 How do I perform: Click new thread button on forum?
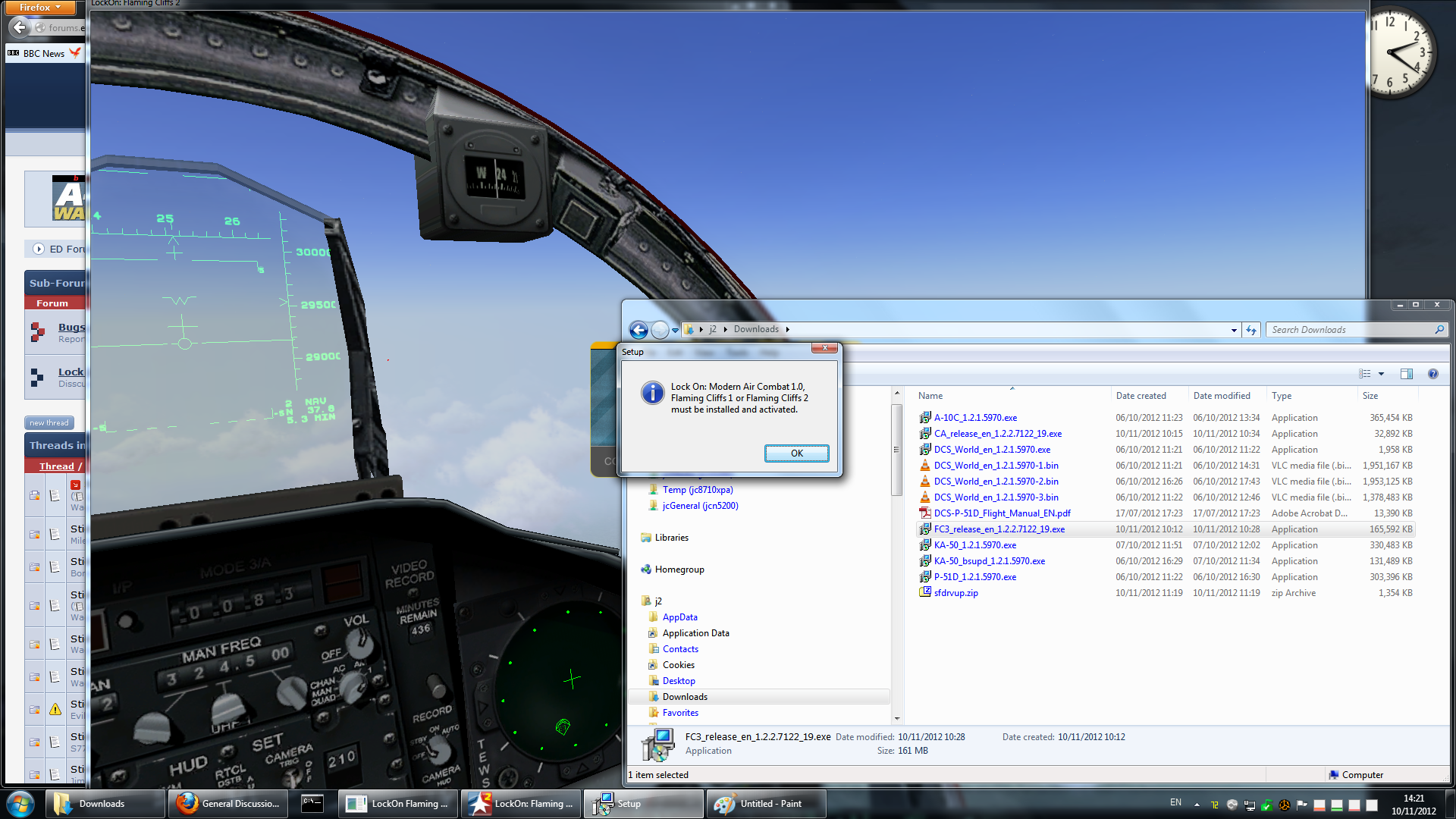(x=49, y=423)
